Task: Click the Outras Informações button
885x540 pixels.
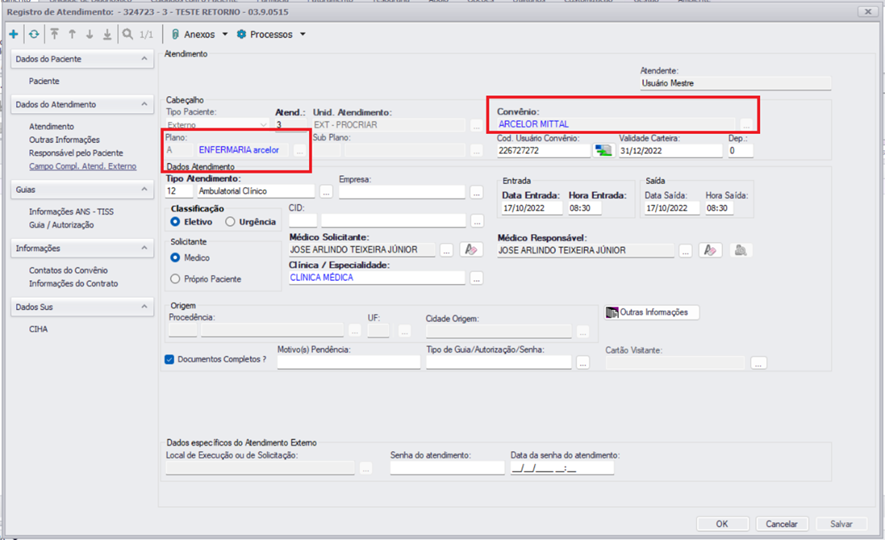Action: [x=652, y=312]
